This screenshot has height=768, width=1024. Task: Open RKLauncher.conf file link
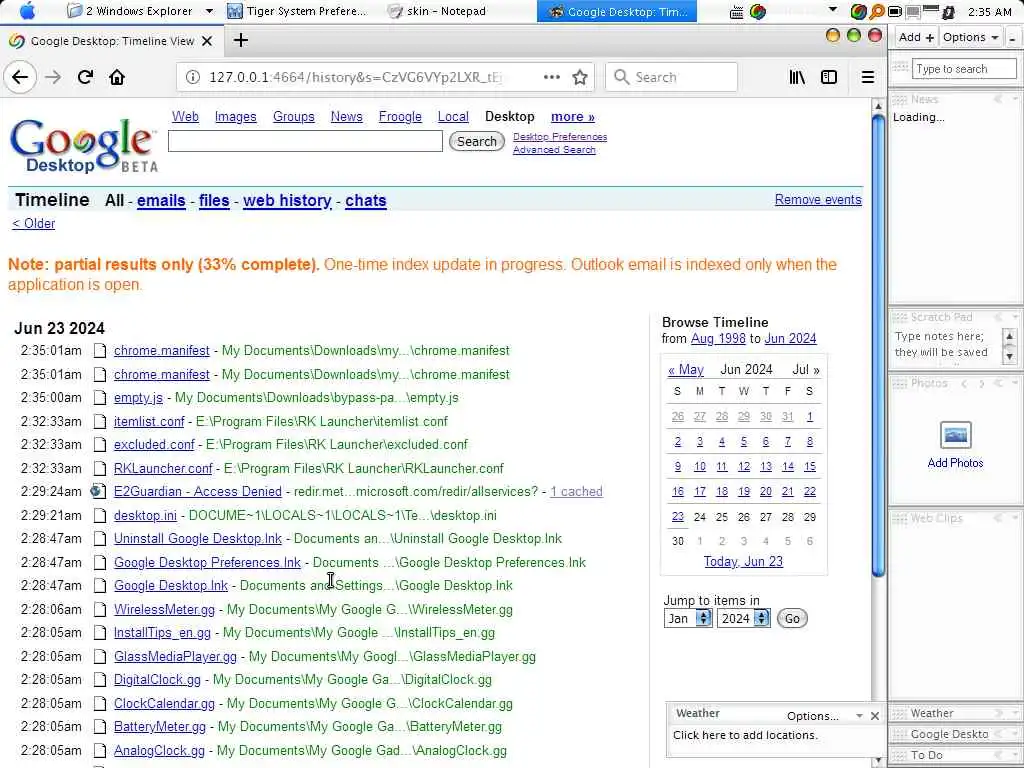pyautogui.click(x=163, y=468)
